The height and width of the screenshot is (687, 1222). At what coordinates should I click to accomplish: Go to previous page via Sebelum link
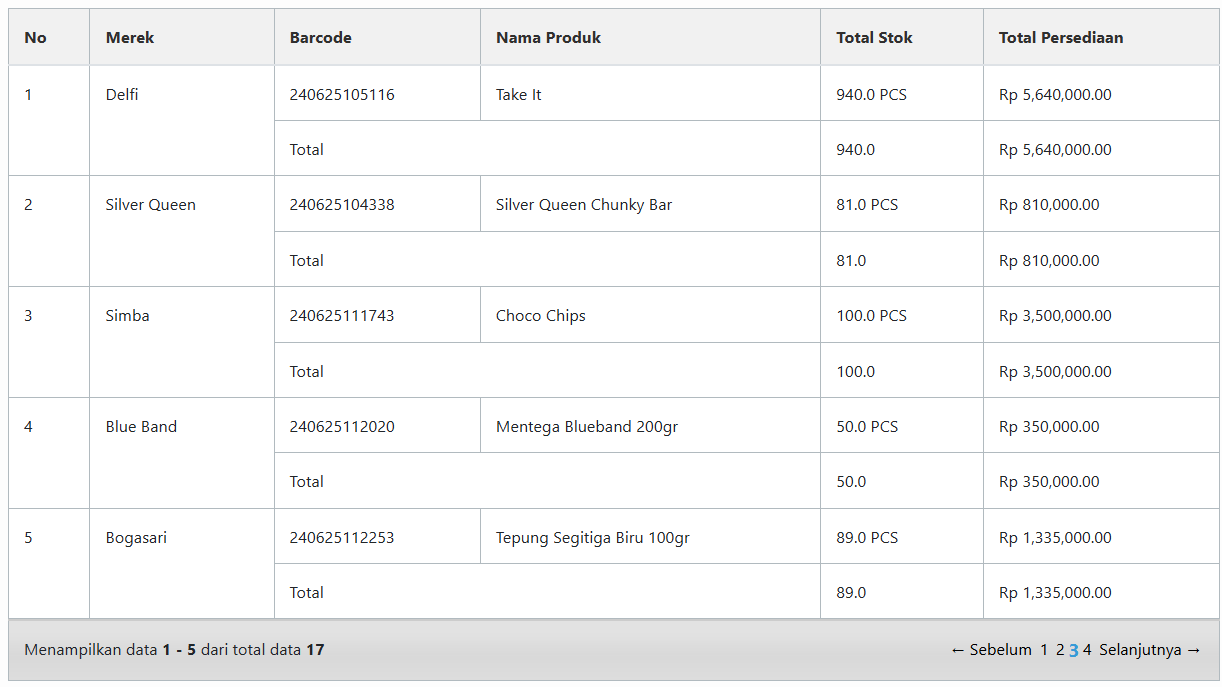[x=991, y=650]
